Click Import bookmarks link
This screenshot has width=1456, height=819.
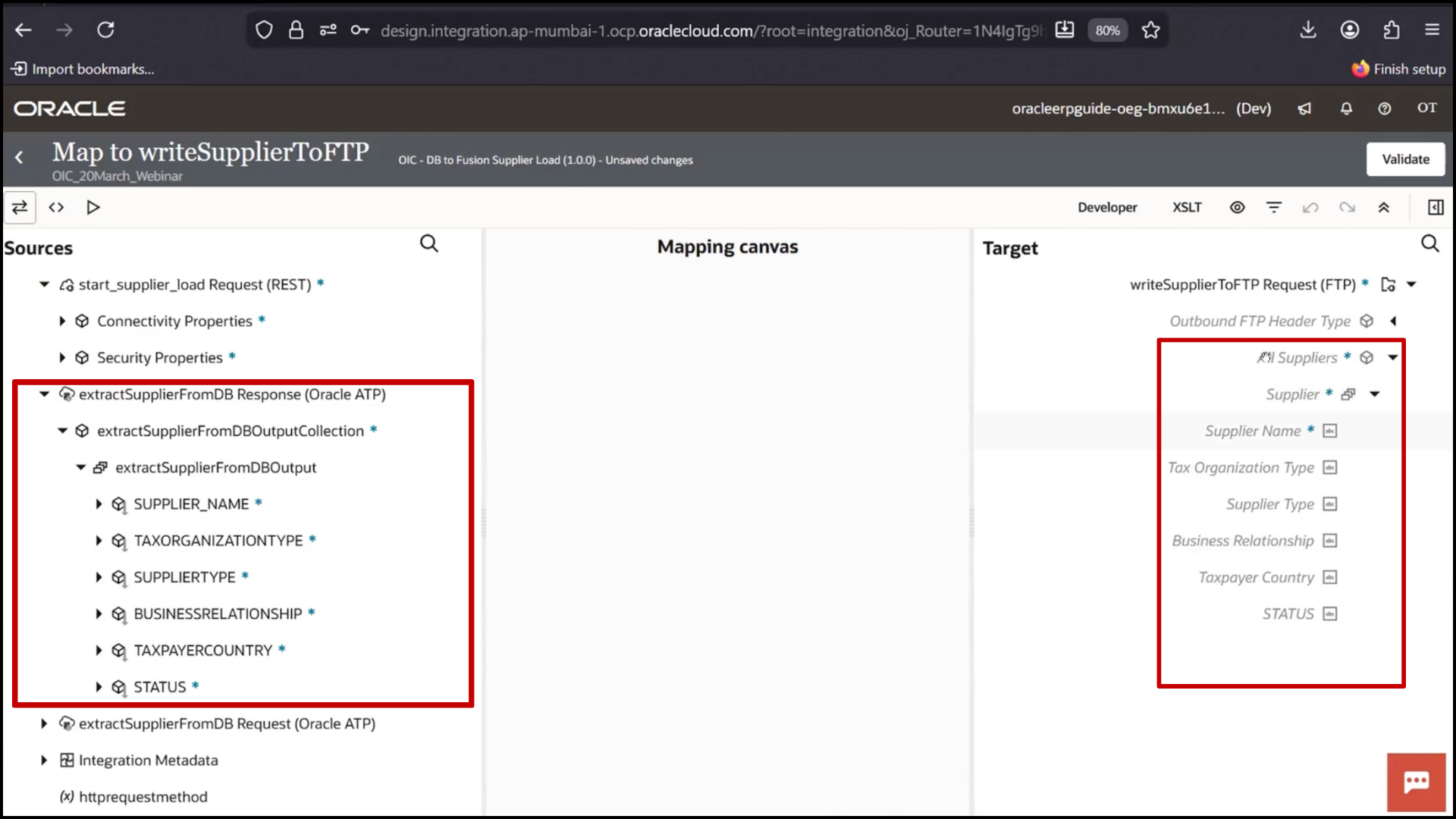pyautogui.click(x=83, y=69)
